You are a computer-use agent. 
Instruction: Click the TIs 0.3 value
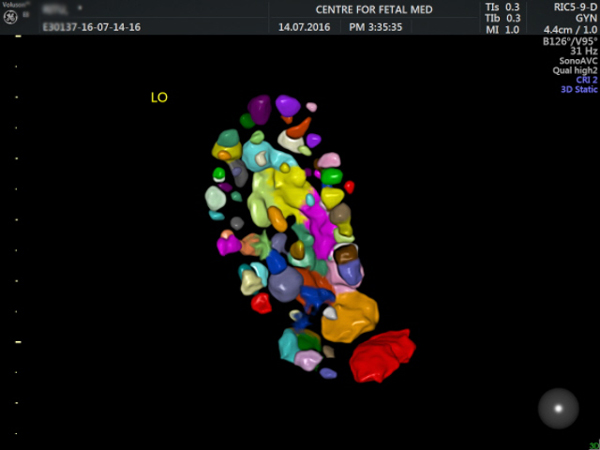(x=502, y=7)
